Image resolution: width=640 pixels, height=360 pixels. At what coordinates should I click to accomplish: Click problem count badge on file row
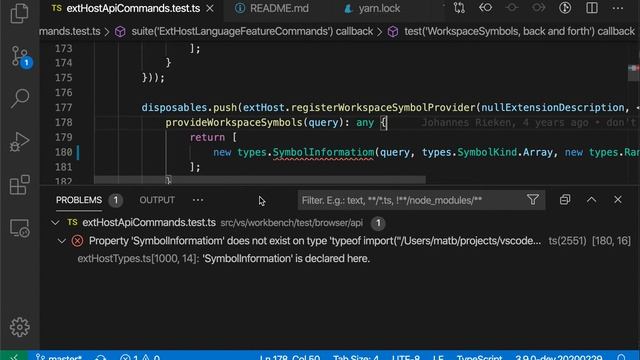(x=378, y=223)
